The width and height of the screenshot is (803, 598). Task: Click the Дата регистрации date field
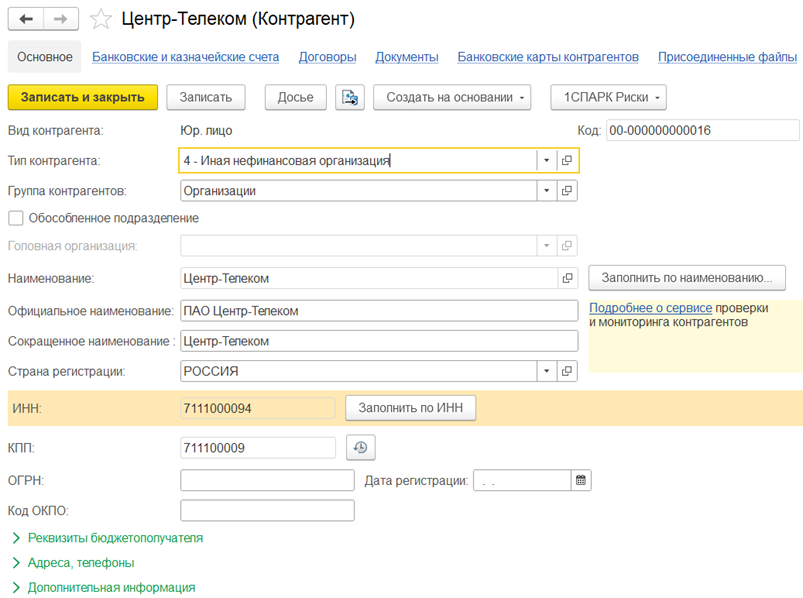click(x=522, y=480)
